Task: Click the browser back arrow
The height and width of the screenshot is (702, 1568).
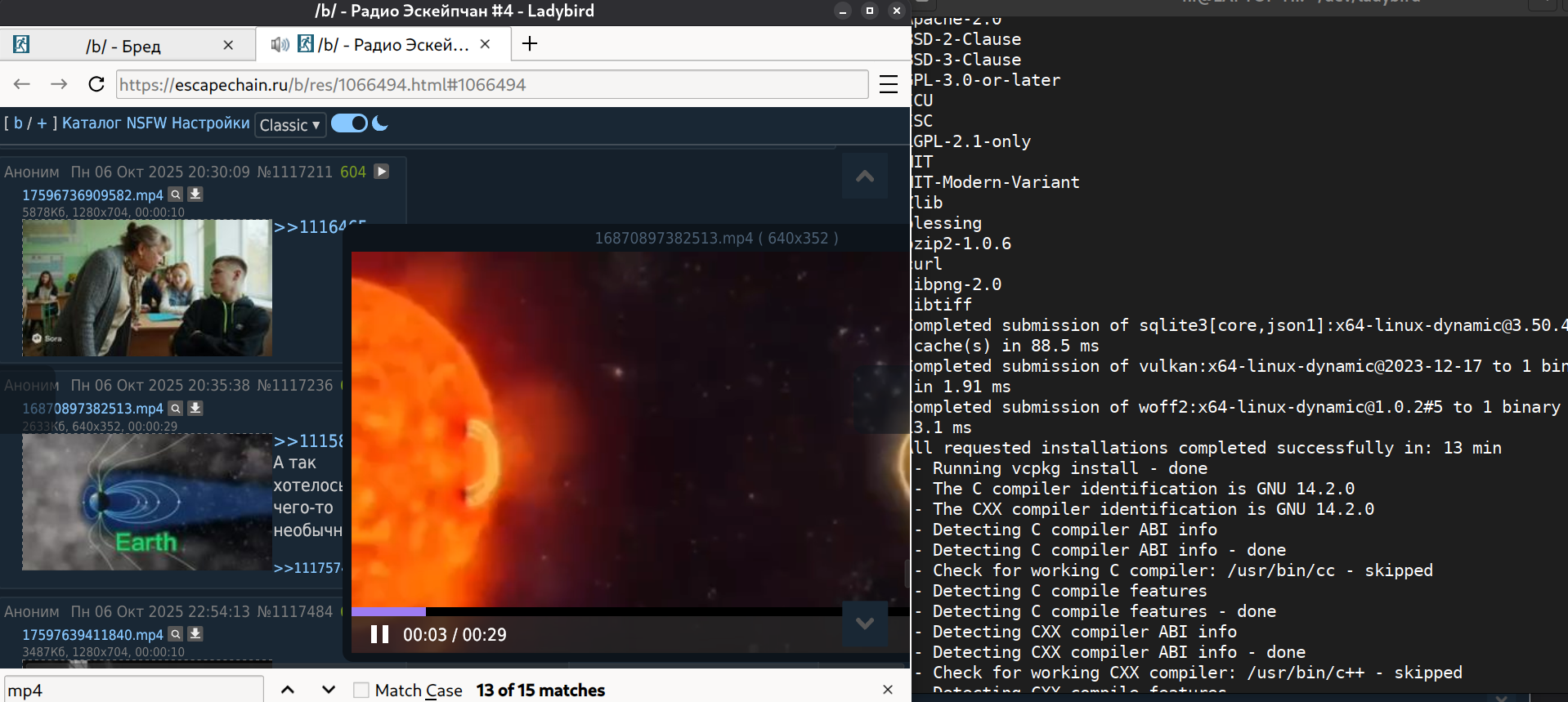Action: coord(22,84)
